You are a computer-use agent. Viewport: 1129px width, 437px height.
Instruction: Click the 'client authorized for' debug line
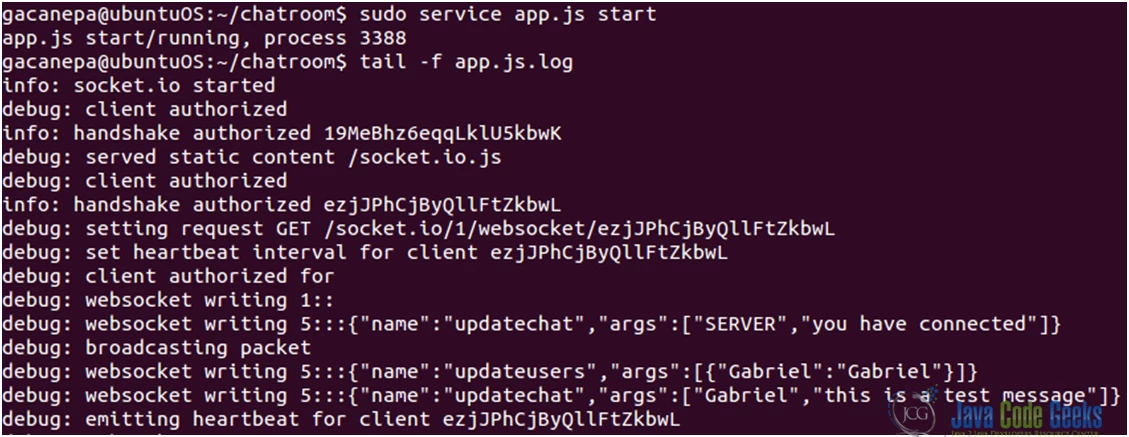click(168, 276)
